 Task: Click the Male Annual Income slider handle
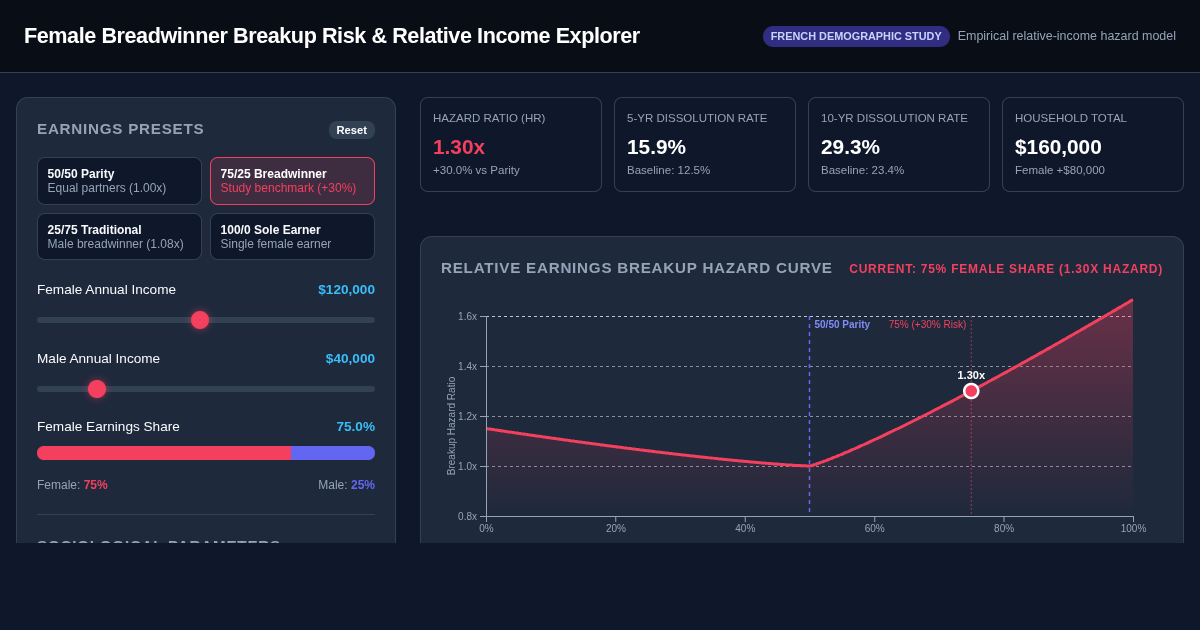coord(97,389)
